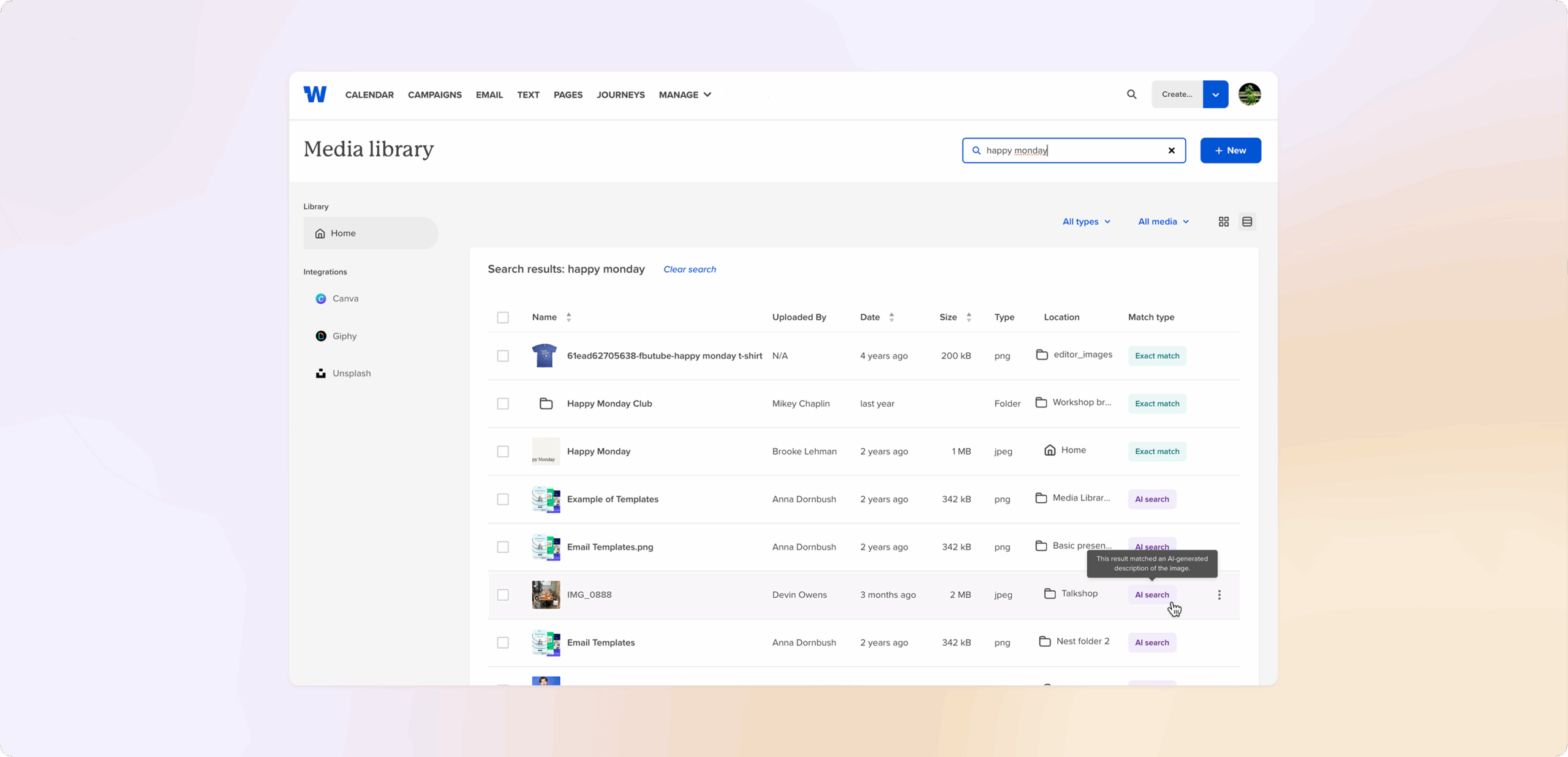Click the Media Librar... location

tap(1073, 498)
